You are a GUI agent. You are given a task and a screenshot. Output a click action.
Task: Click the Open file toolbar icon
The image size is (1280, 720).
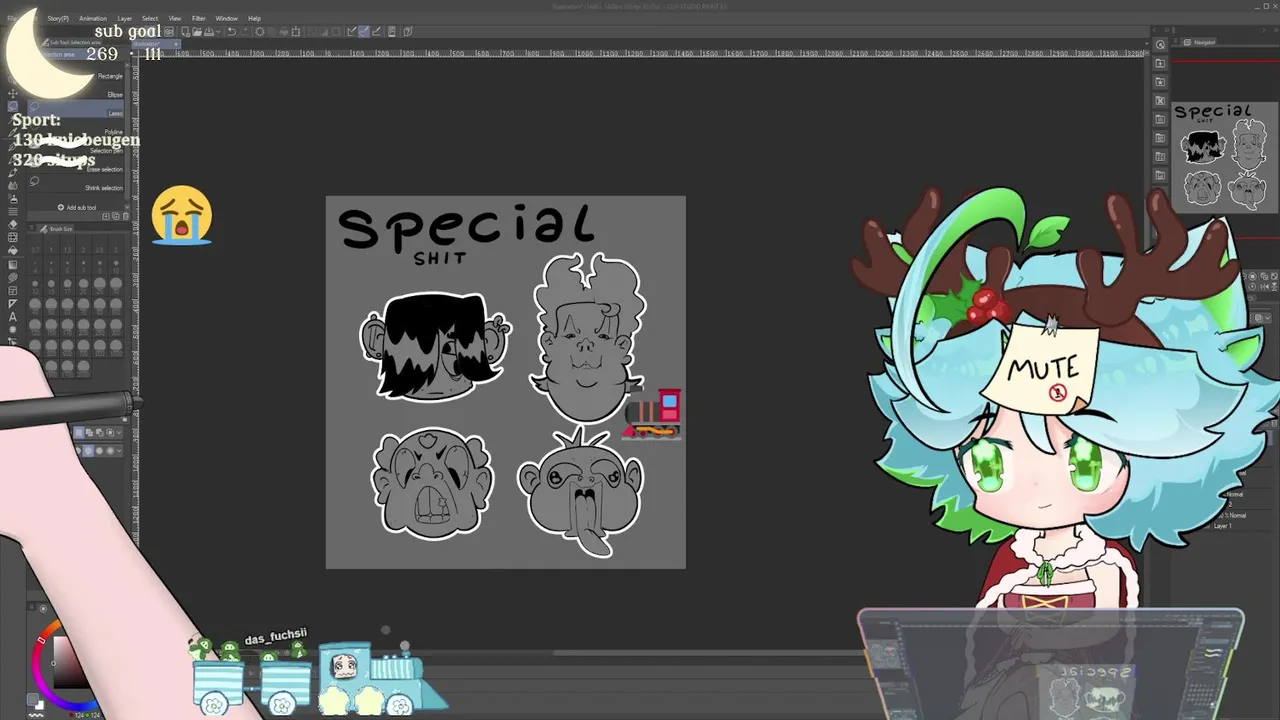point(197,31)
